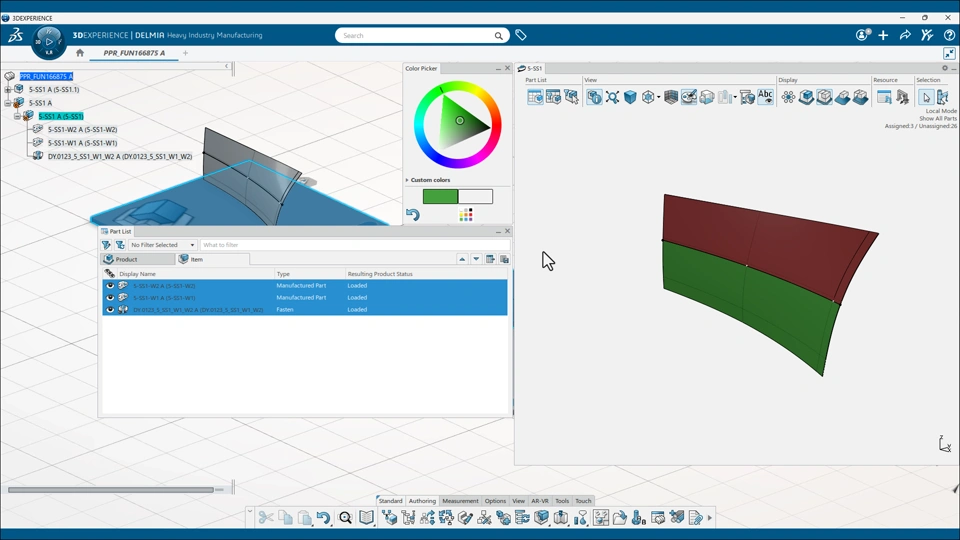Click the green custom color swatch
Screen dimensions: 960x540
pyautogui.click(x=440, y=197)
